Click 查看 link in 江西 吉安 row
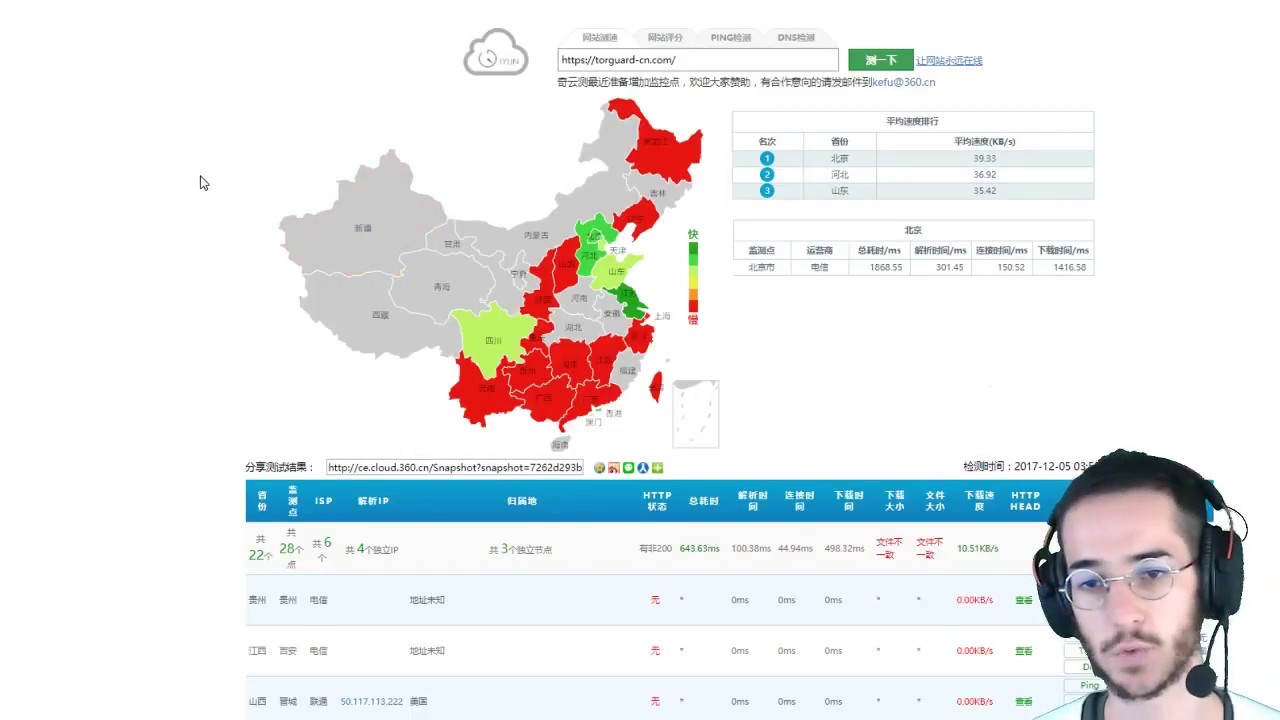 1024,651
